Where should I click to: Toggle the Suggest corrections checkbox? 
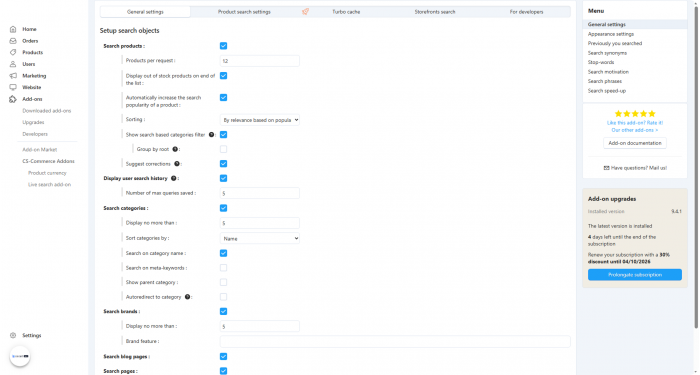[224, 164]
